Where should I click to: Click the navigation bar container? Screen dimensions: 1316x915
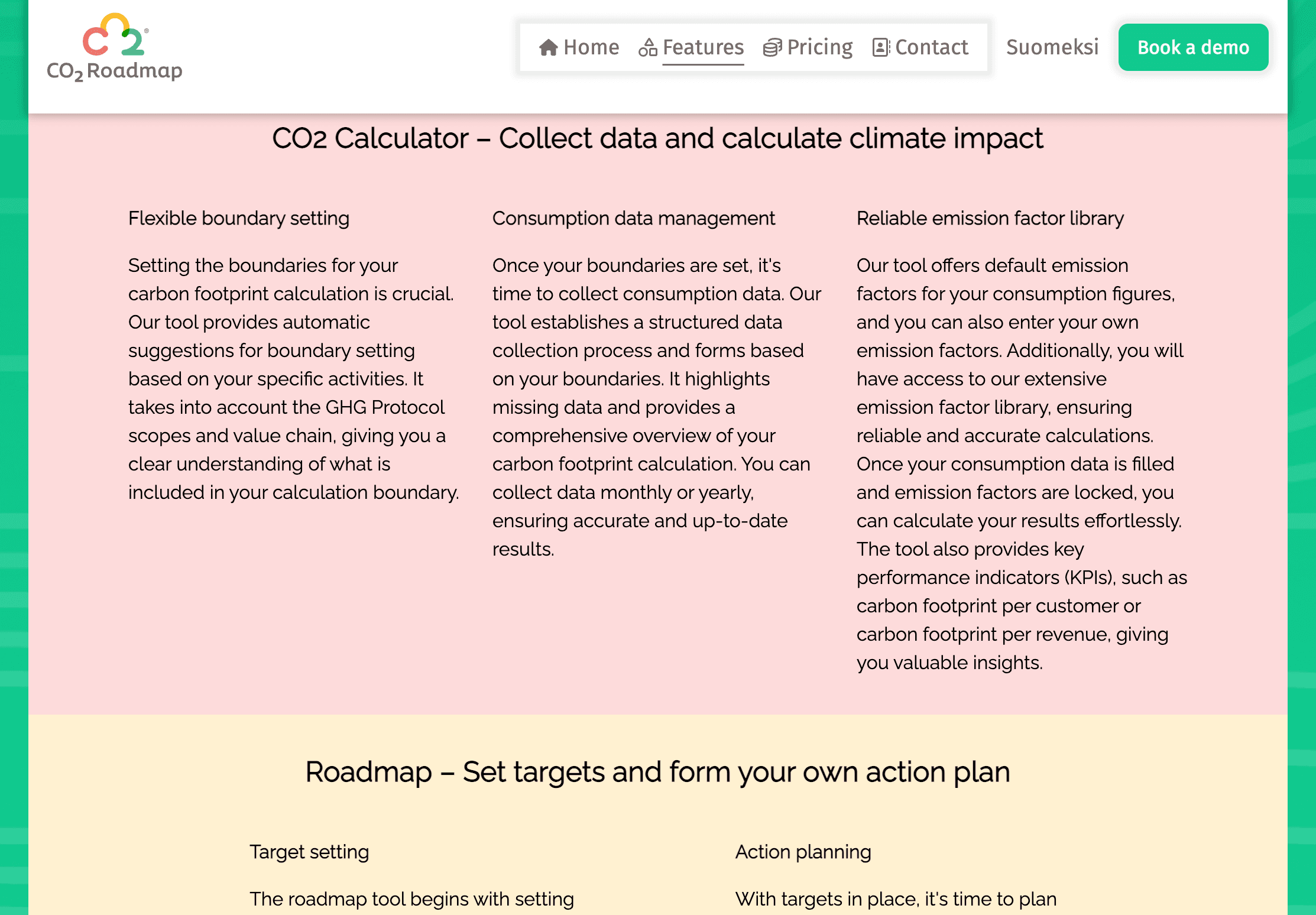point(753,47)
